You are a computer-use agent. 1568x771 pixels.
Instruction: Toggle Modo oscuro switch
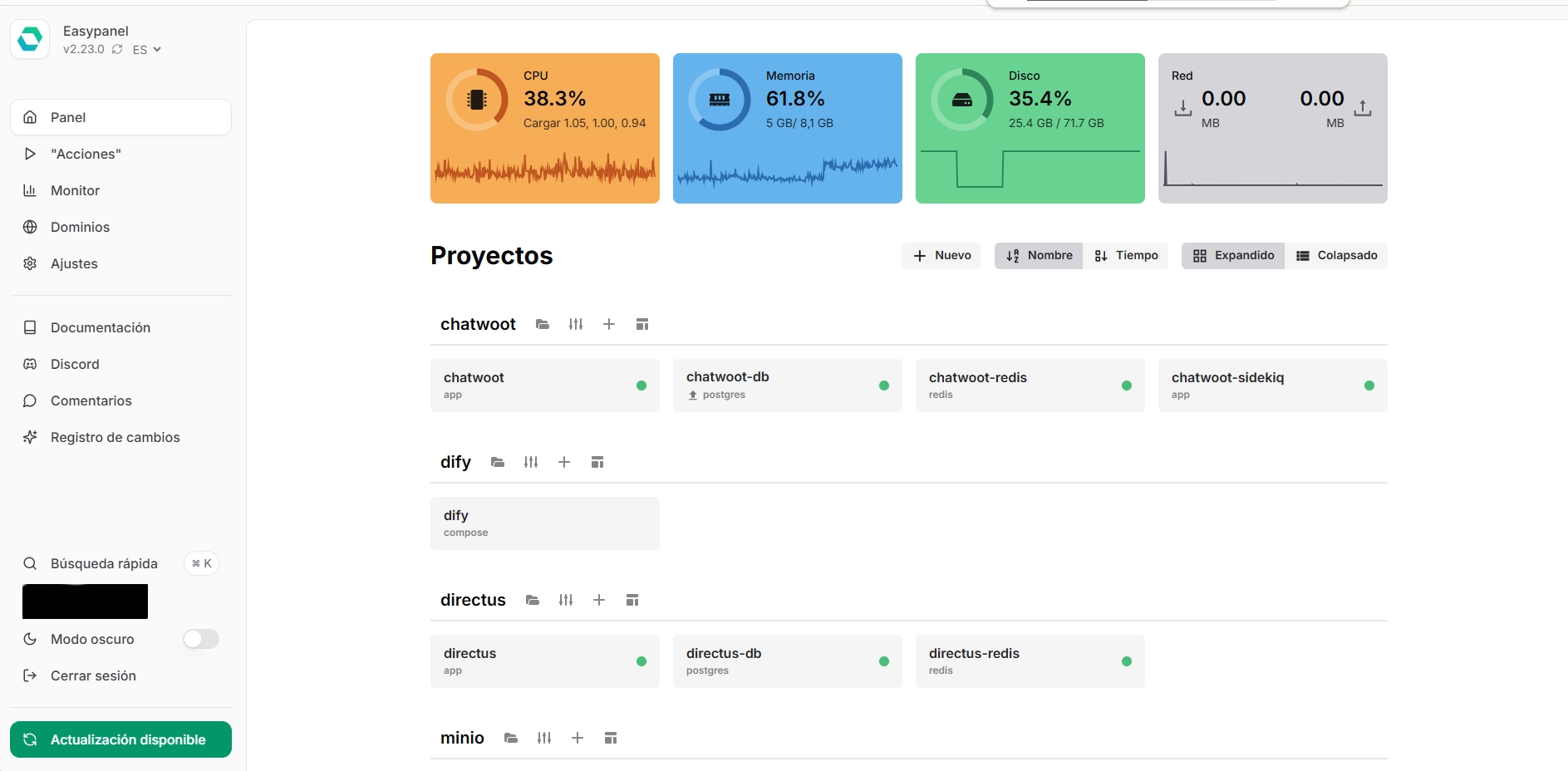[201, 639]
